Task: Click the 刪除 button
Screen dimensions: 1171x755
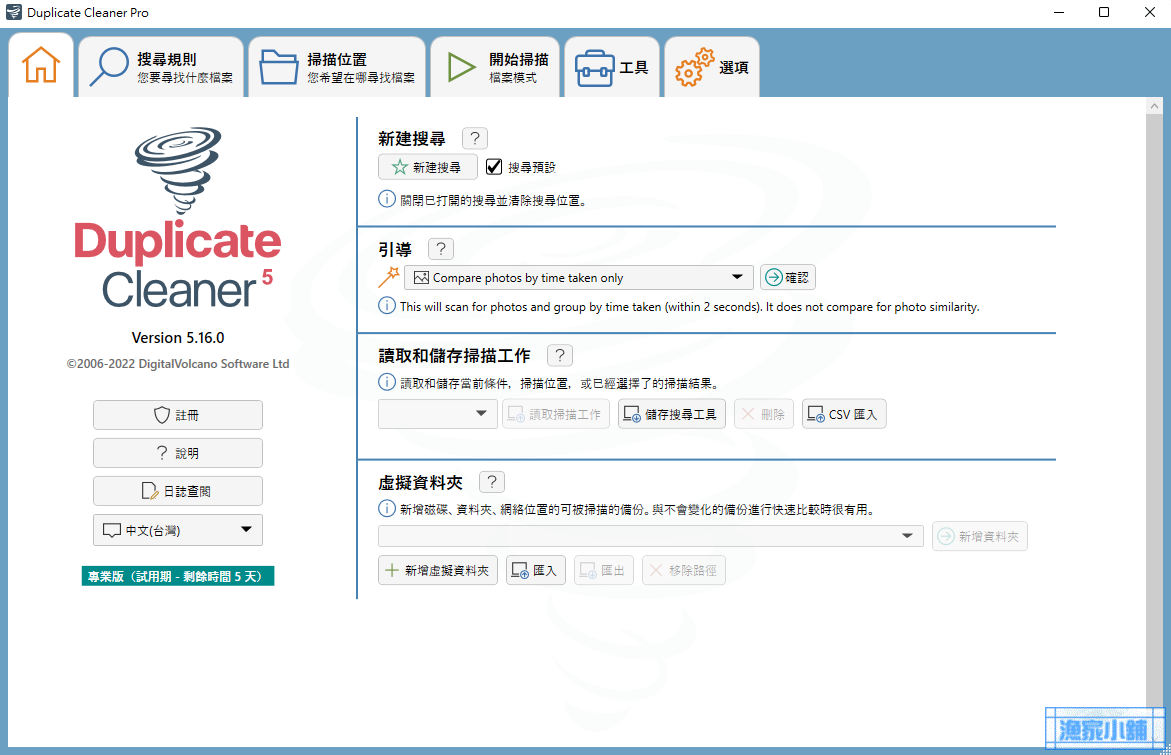Action: click(764, 414)
